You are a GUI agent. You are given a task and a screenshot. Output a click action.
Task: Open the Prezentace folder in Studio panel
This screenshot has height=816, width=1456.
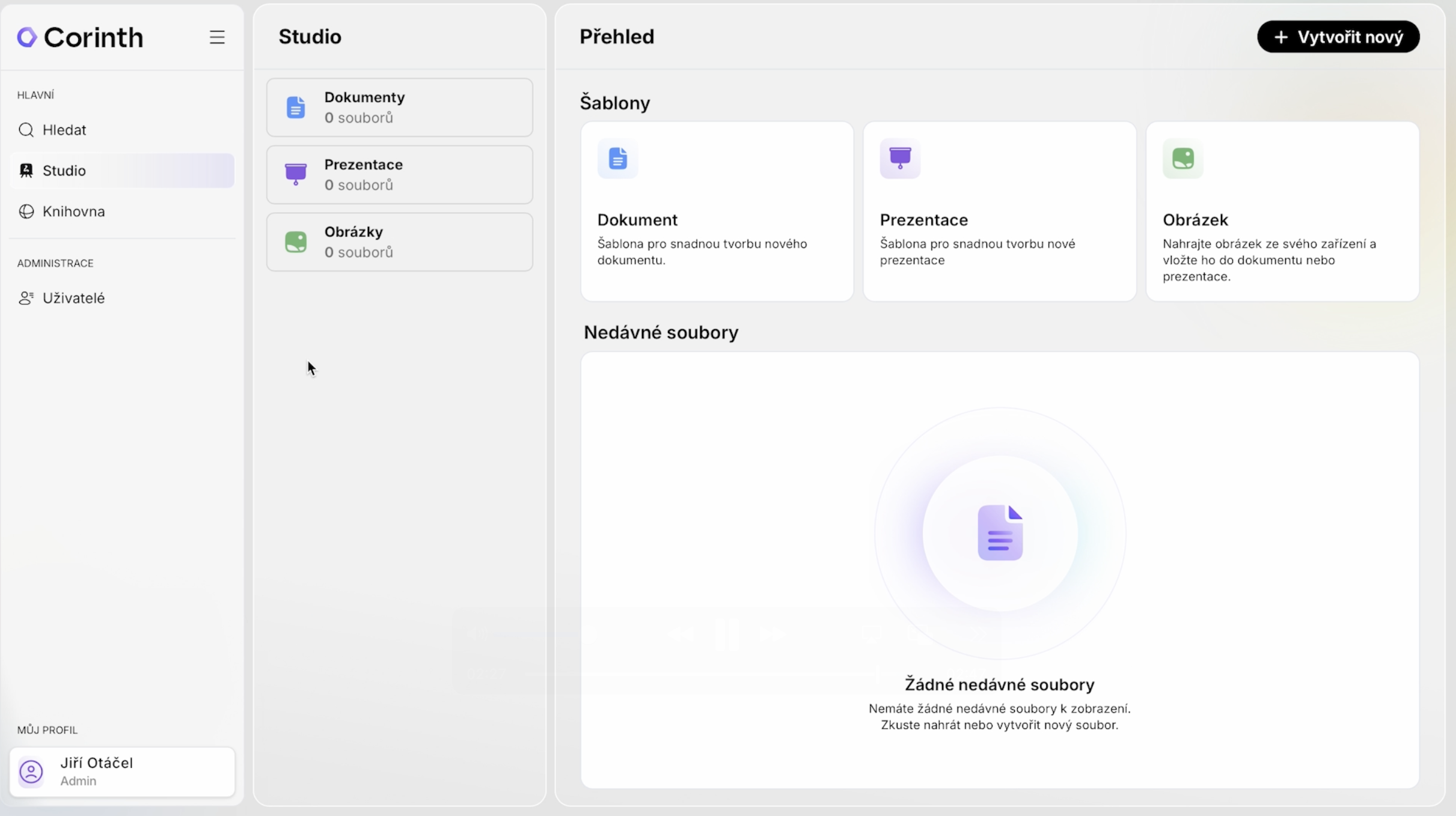(399, 175)
